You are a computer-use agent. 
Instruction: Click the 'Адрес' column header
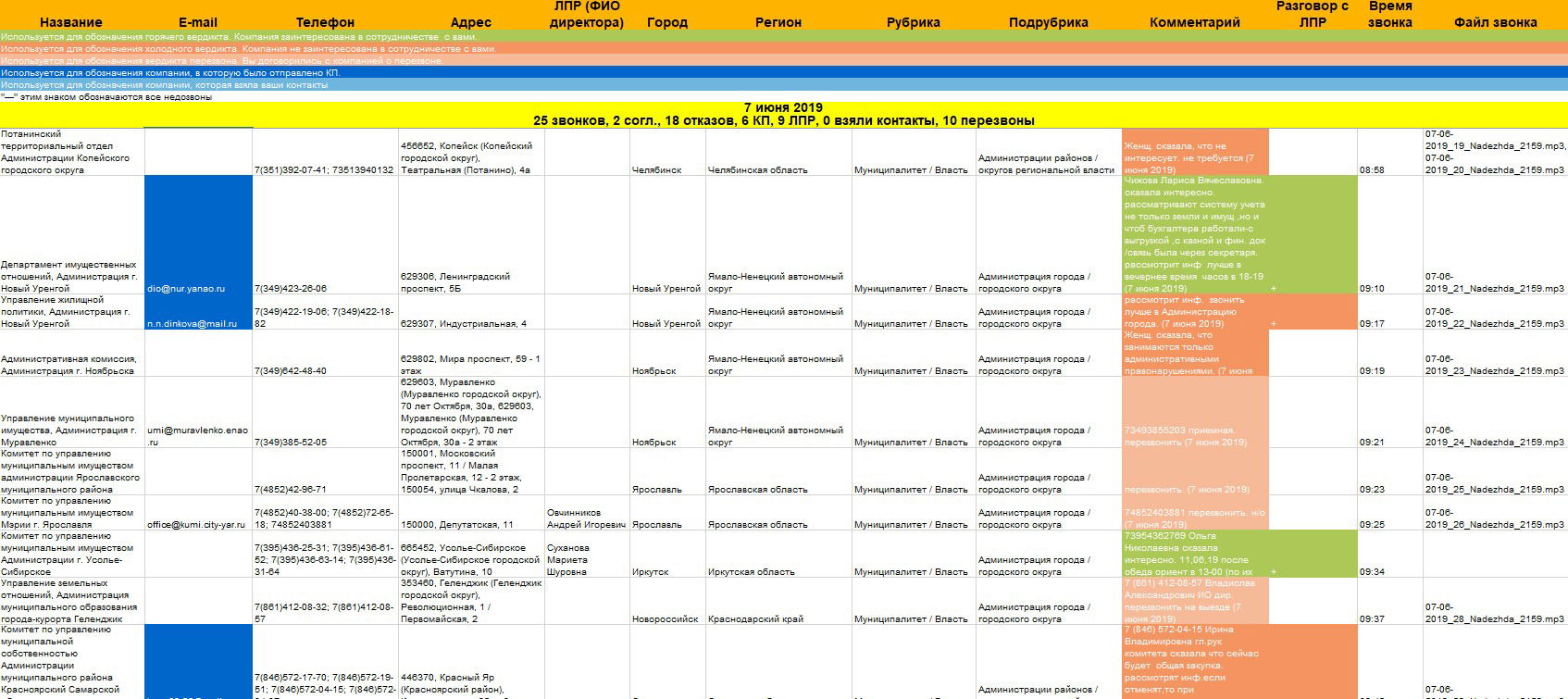click(470, 22)
